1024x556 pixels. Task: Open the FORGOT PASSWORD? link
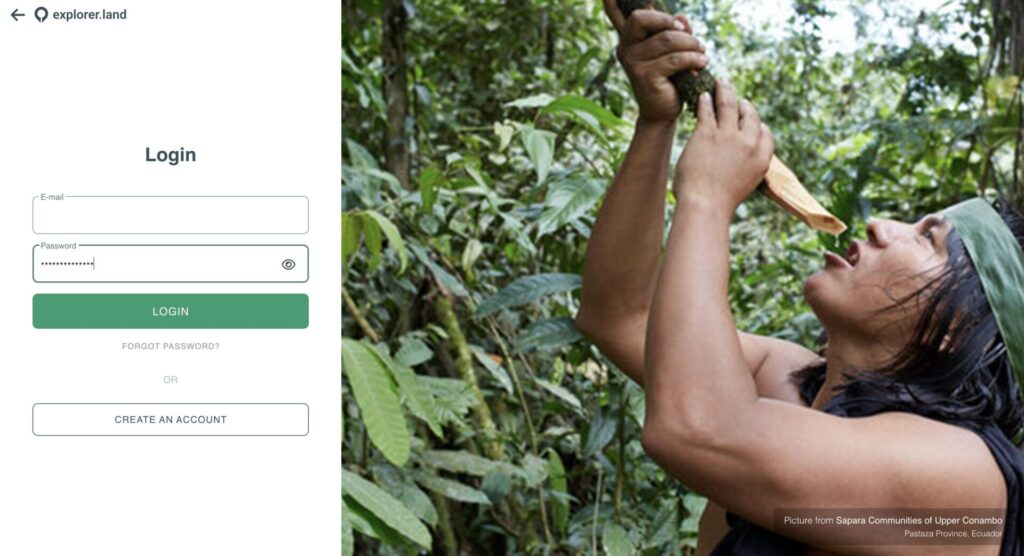(170, 346)
